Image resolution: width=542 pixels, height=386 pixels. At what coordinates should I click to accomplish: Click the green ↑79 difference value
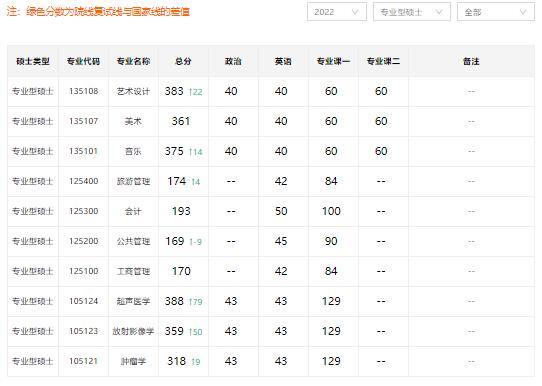point(196,302)
